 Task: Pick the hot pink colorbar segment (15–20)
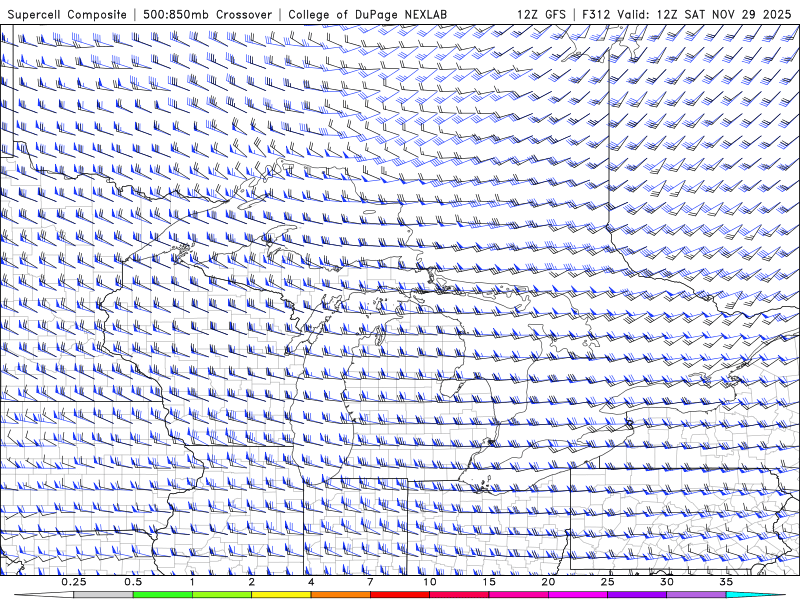click(x=518, y=595)
